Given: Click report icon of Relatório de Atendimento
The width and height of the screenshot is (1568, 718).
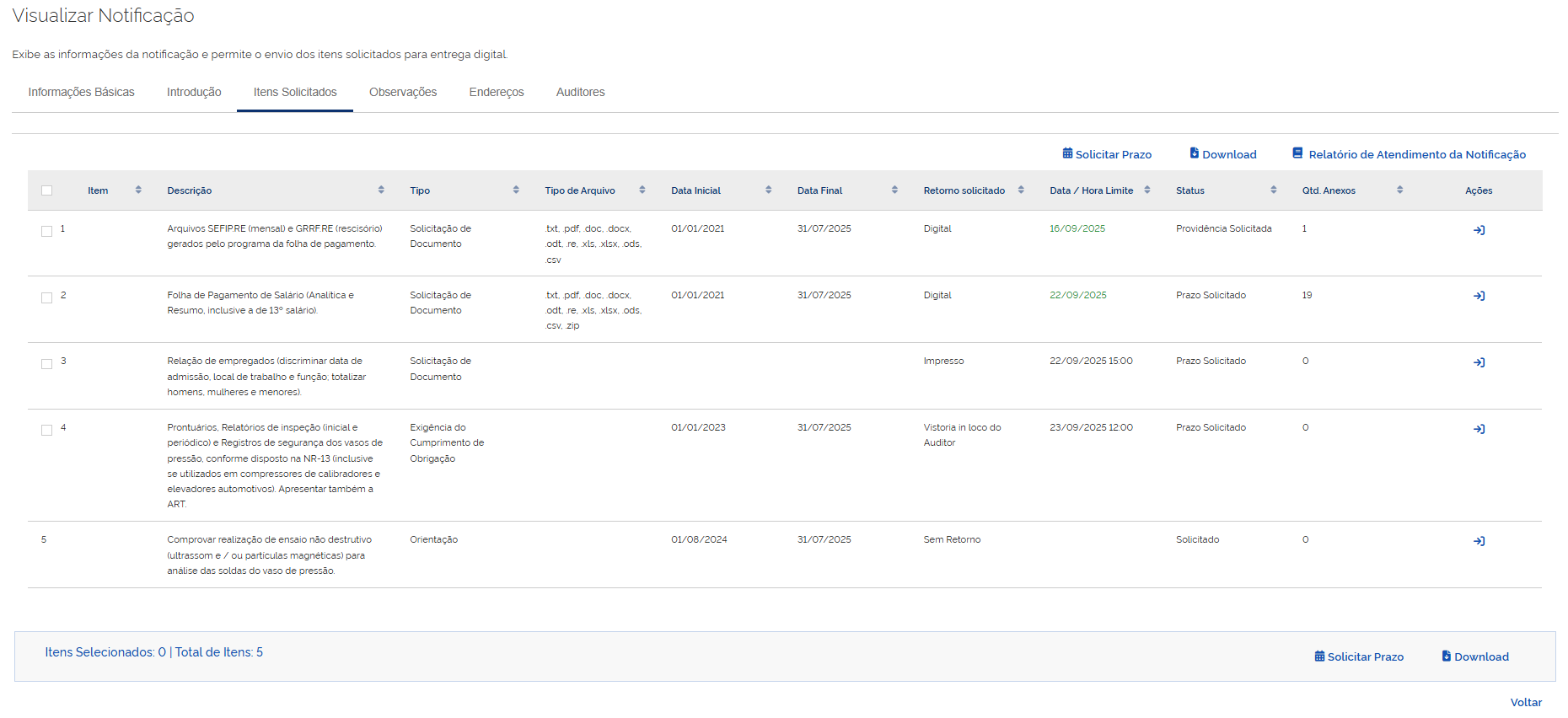Looking at the screenshot, I should pyautogui.click(x=1297, y=153).
